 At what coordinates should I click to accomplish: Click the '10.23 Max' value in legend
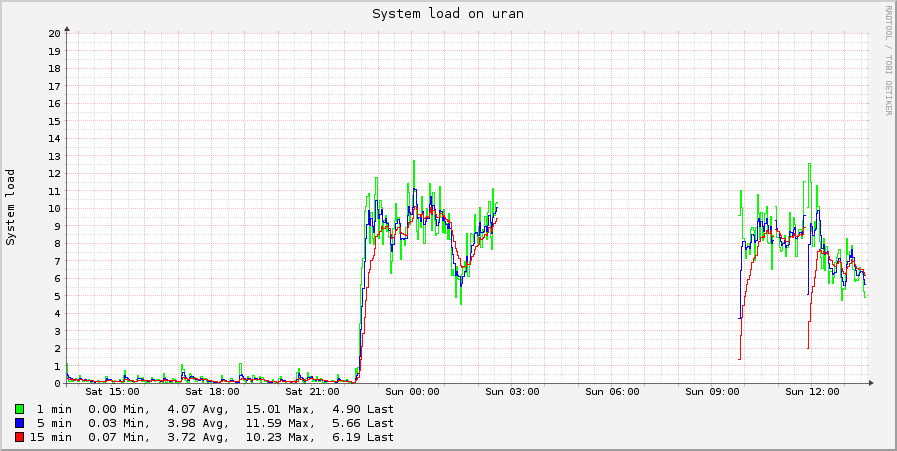point(280,437)
